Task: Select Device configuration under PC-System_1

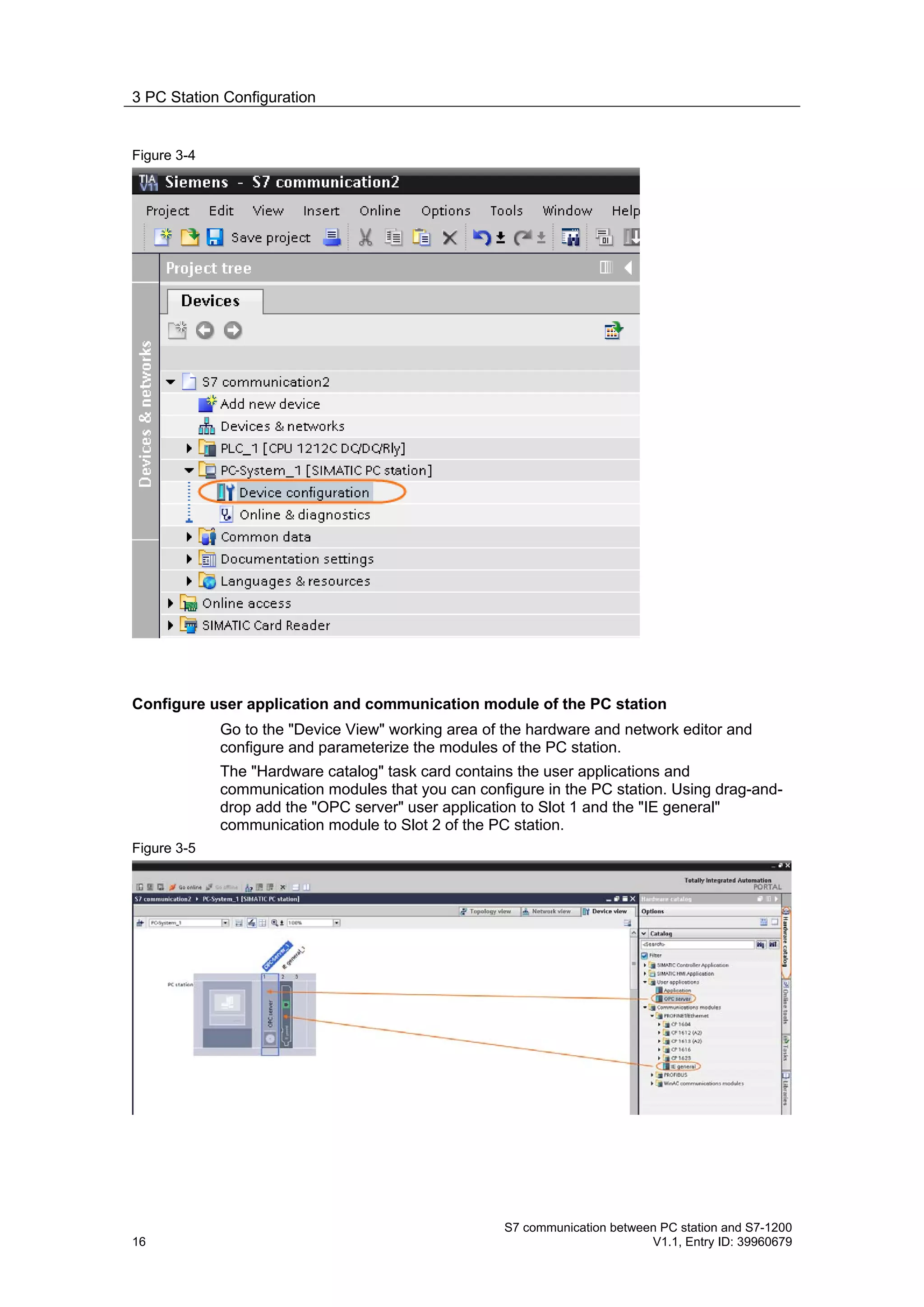Action: pyautogui.click(x=304, y=493)
